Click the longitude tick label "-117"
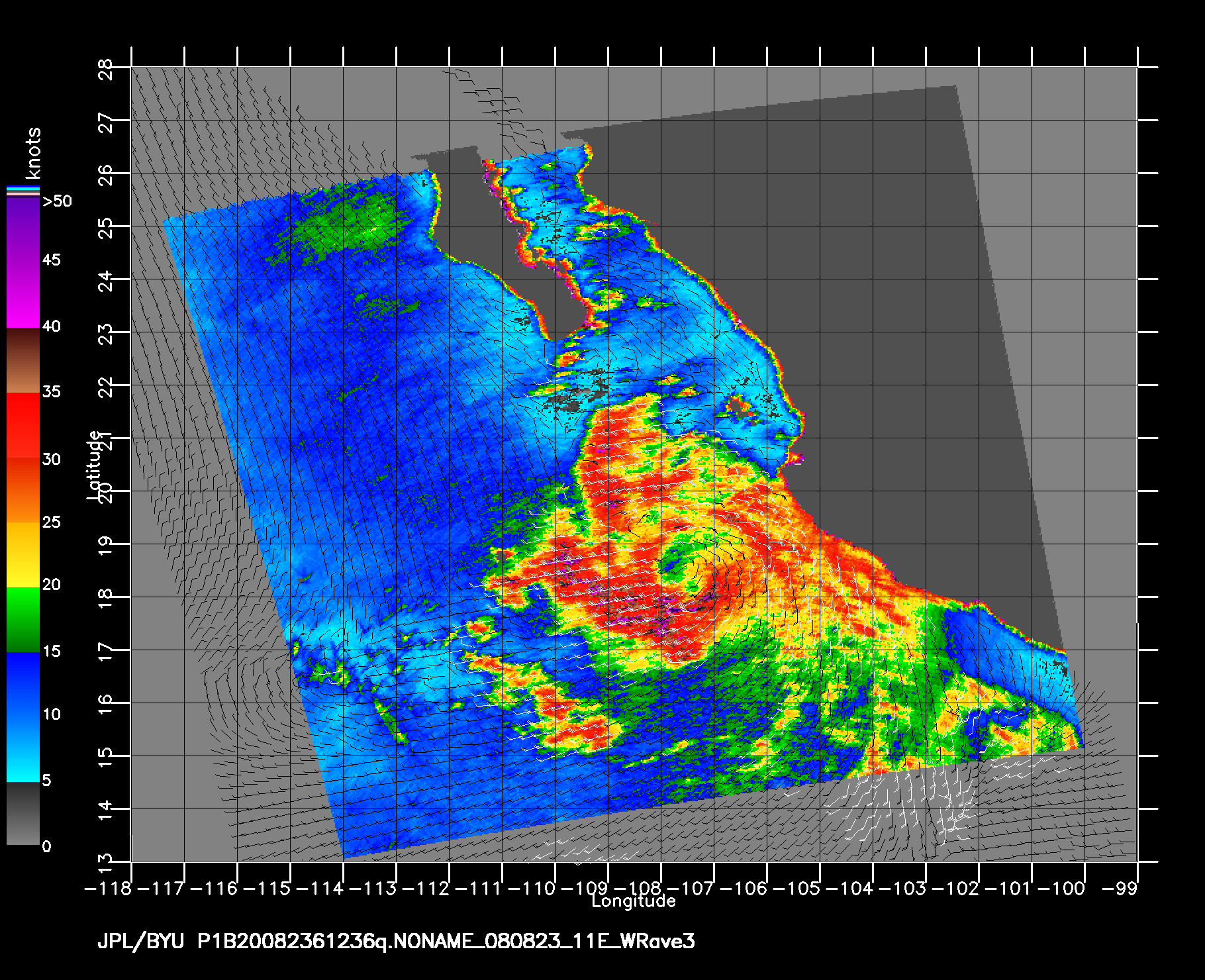1205x980 pixels. coord(162,888)
